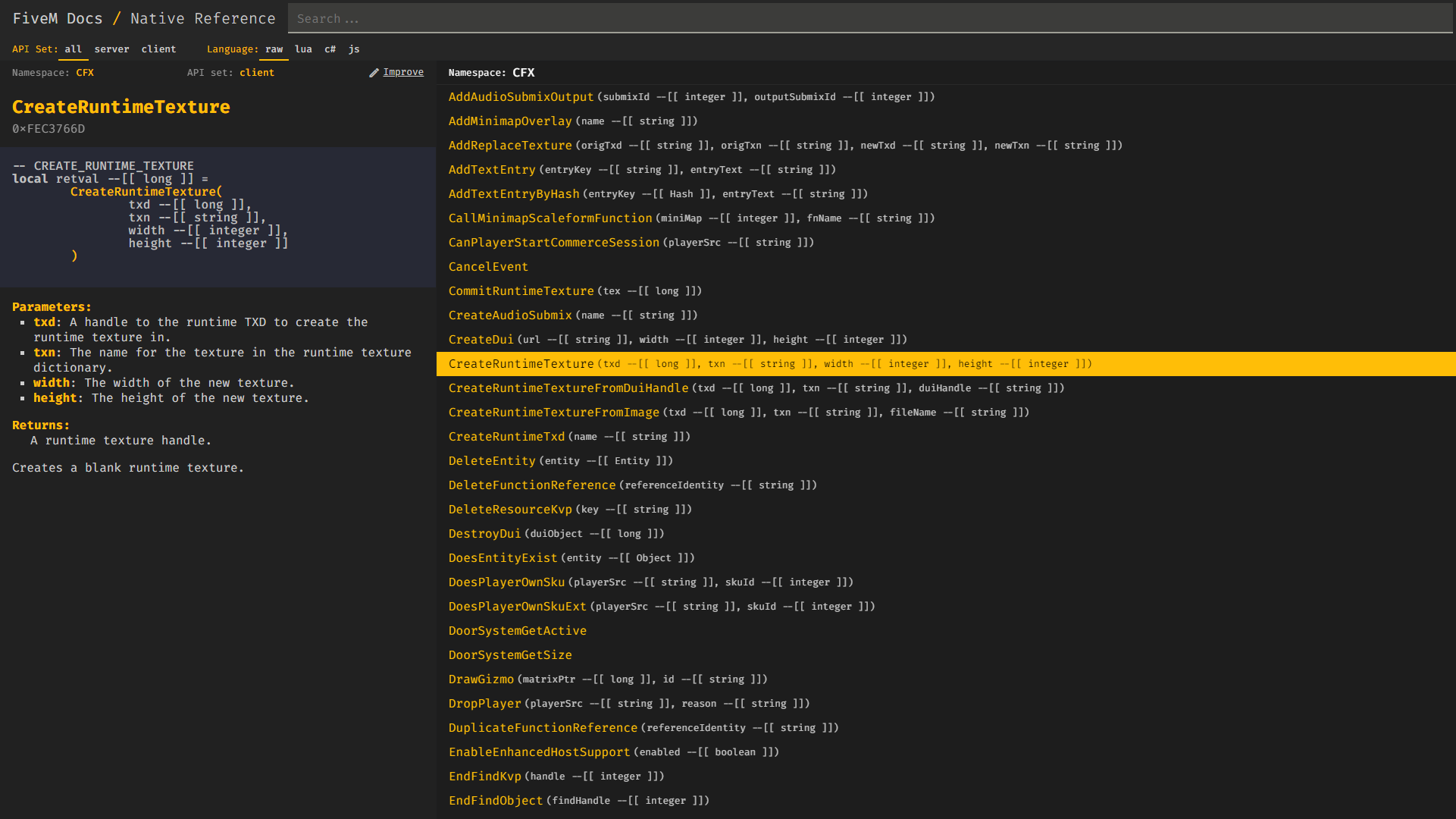Open the Native Reference header link
The image size is (1456, 819).
point(202,18)
